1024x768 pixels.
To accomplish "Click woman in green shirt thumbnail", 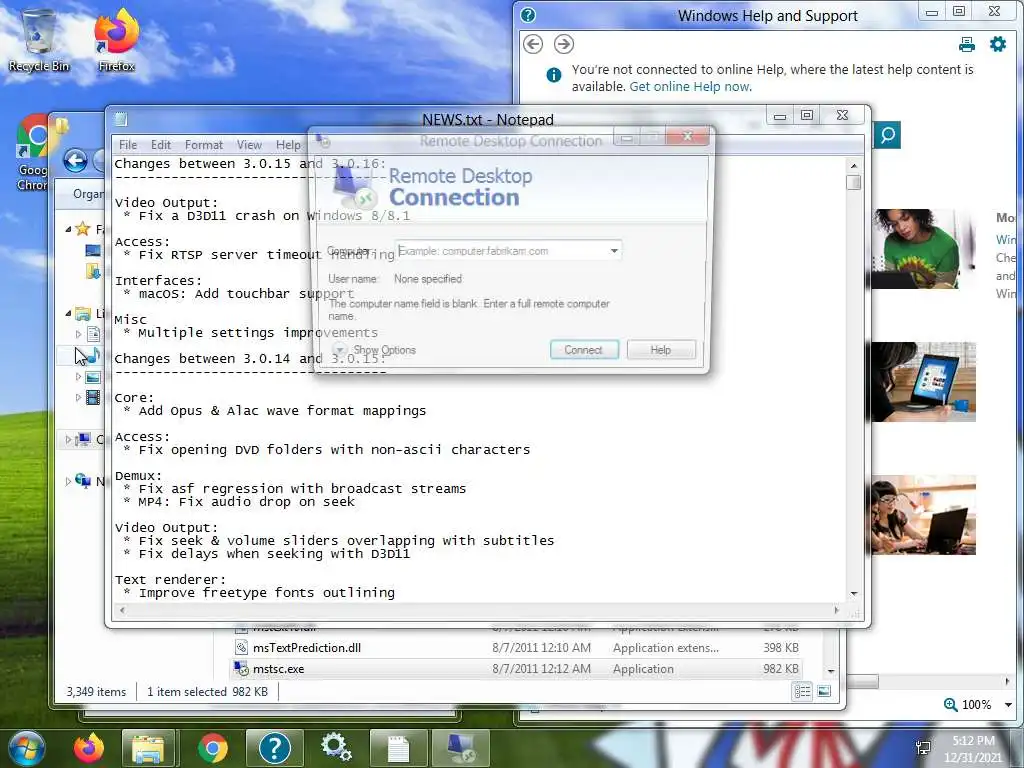I will click(923, 249).
